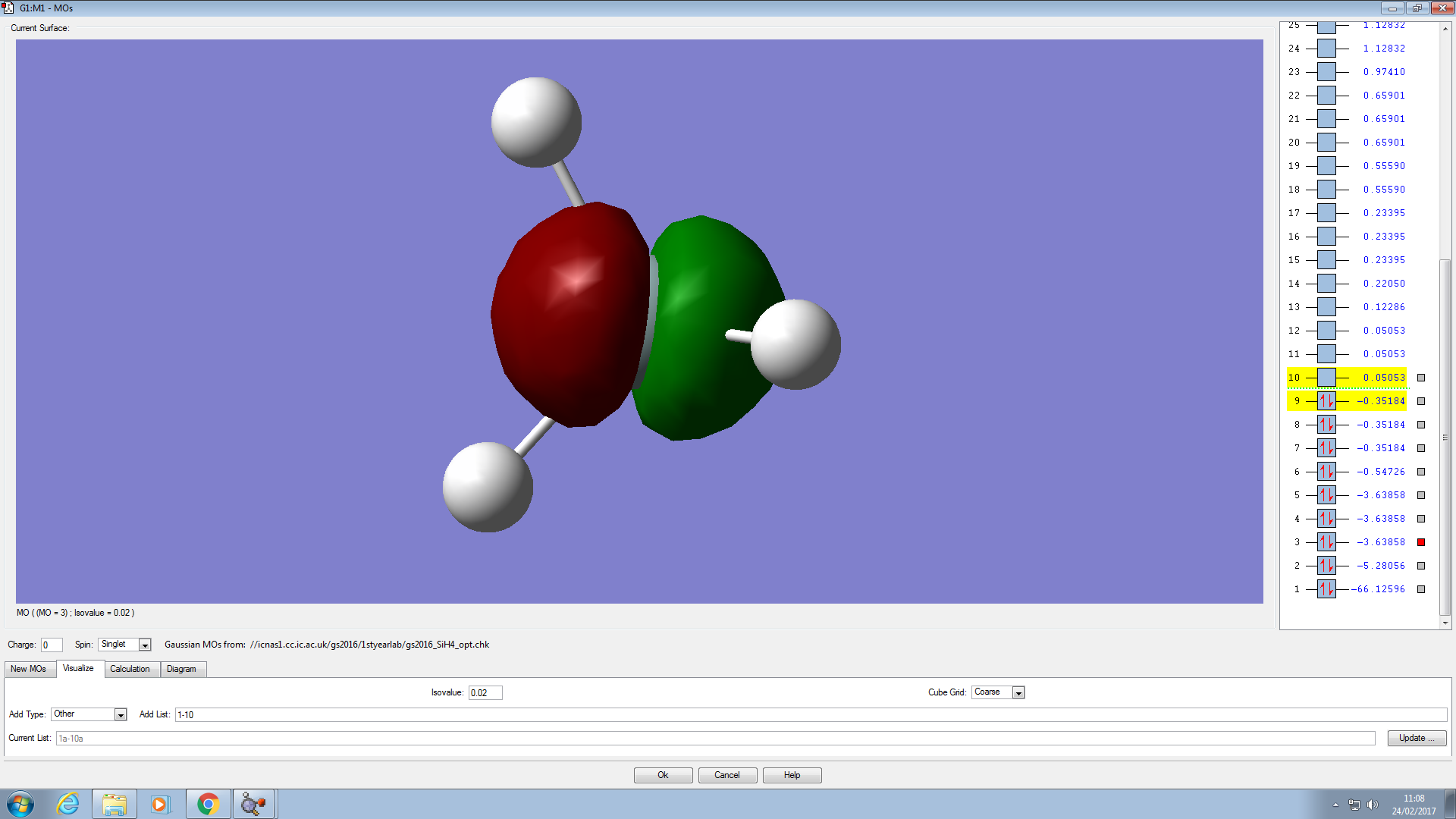
Task: Click the orbital list scroll down arrow
Action: pyautogui.click(x=1445, y=623)
